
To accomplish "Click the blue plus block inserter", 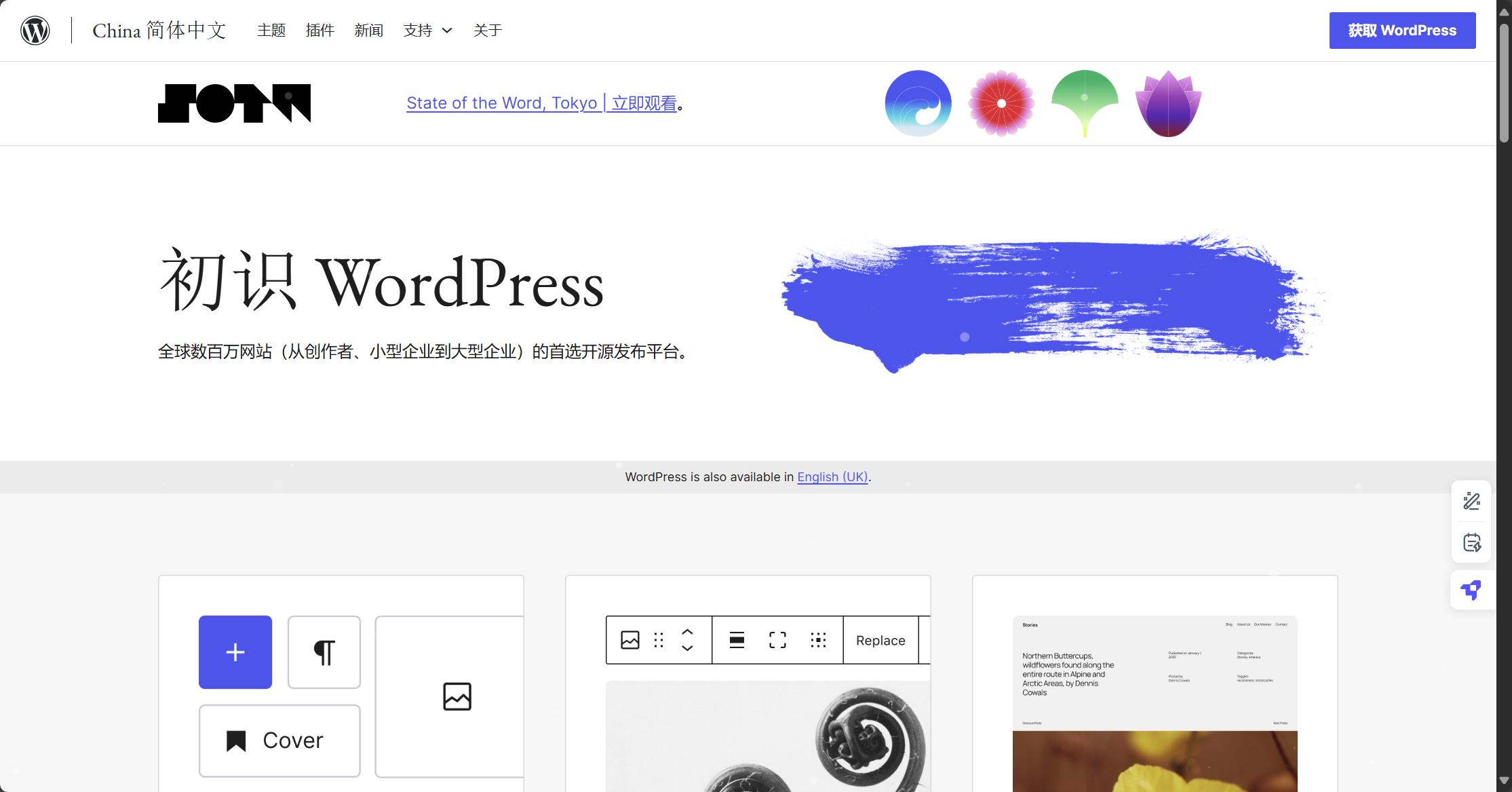I will (x=235, y=652).
